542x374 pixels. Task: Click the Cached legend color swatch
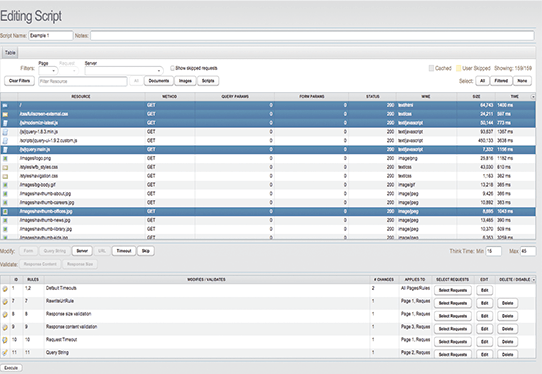pyautogui.click(x=431, y=68)
